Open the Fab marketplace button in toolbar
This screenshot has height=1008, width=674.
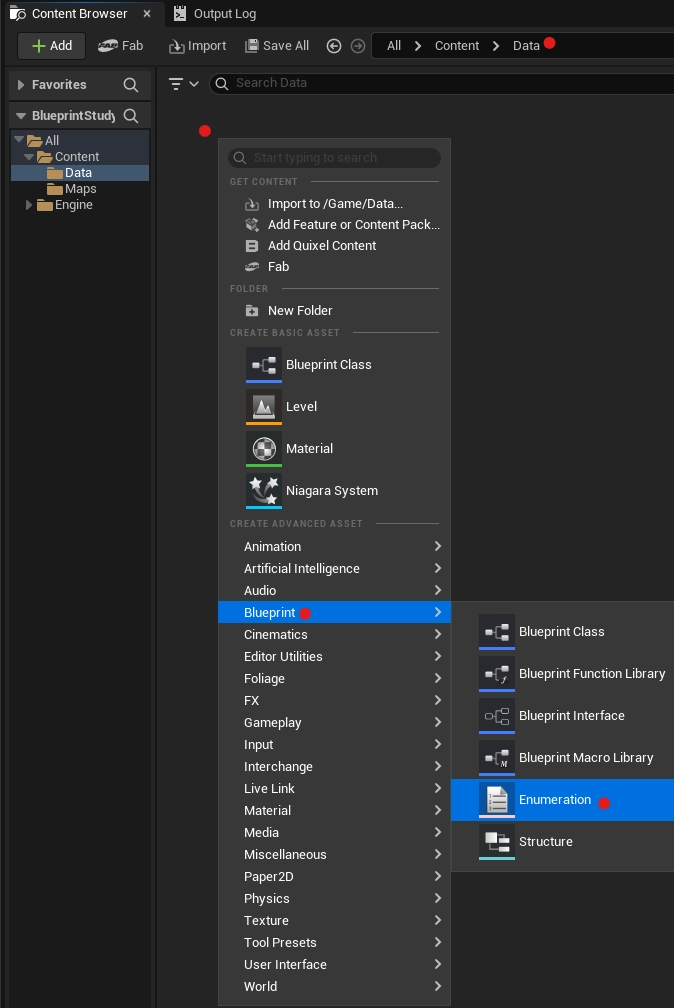point(120,46)
